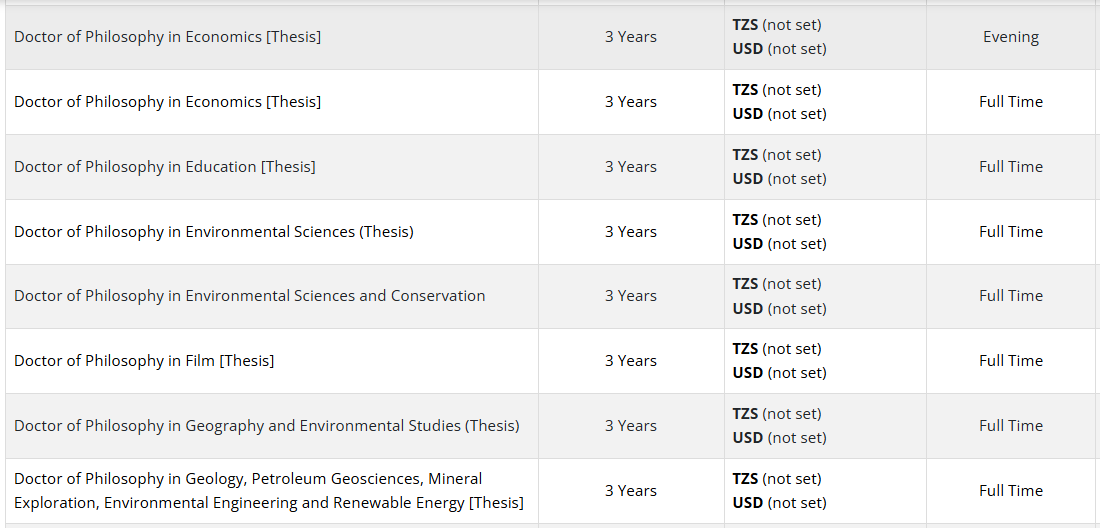Open the Doctor of Philosophy in Education program
Image resolution: width=1100 pixels, height=528 pixels.
tap(165, 167)
